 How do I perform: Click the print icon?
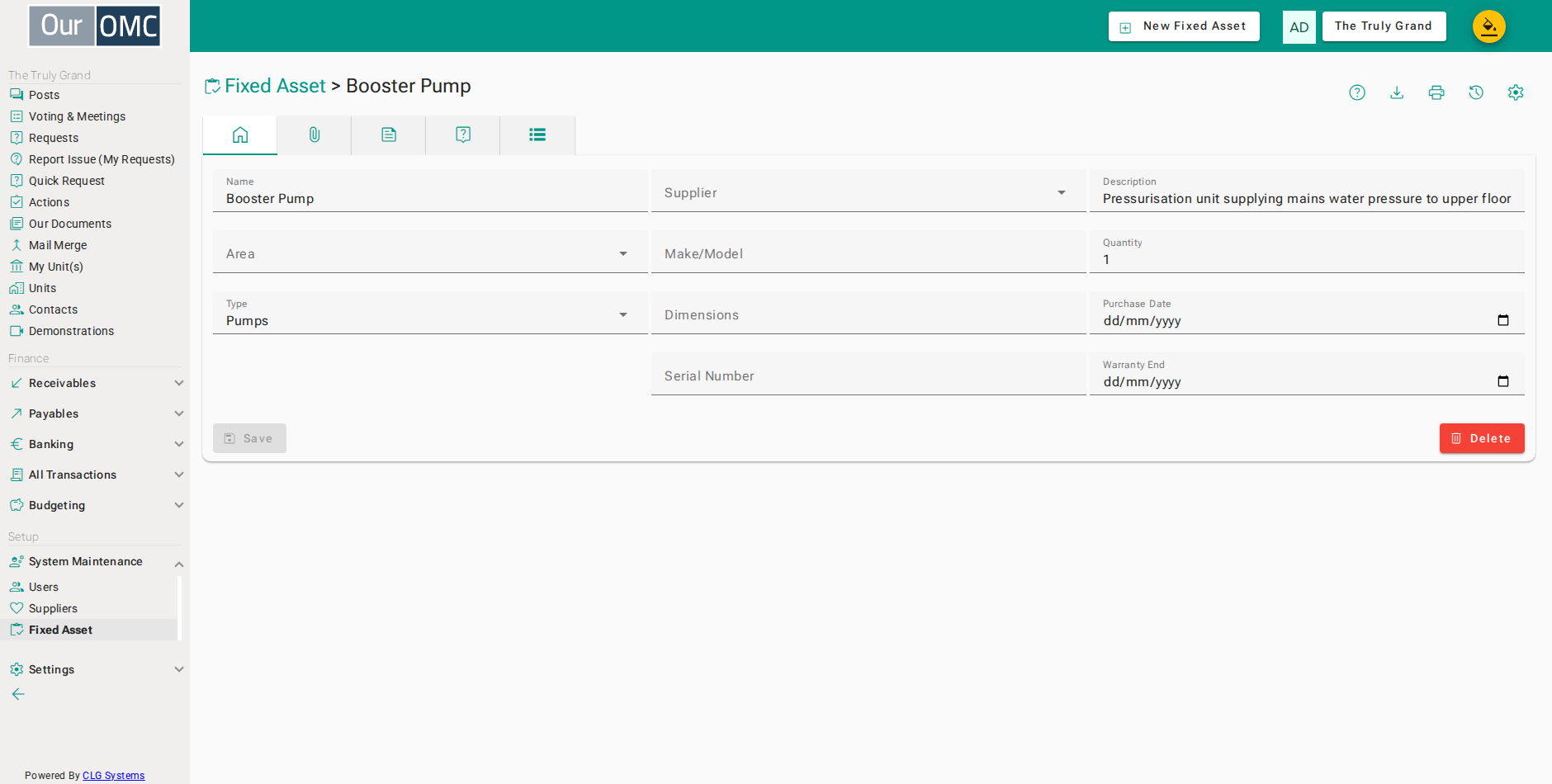[x=1436, y=92]
